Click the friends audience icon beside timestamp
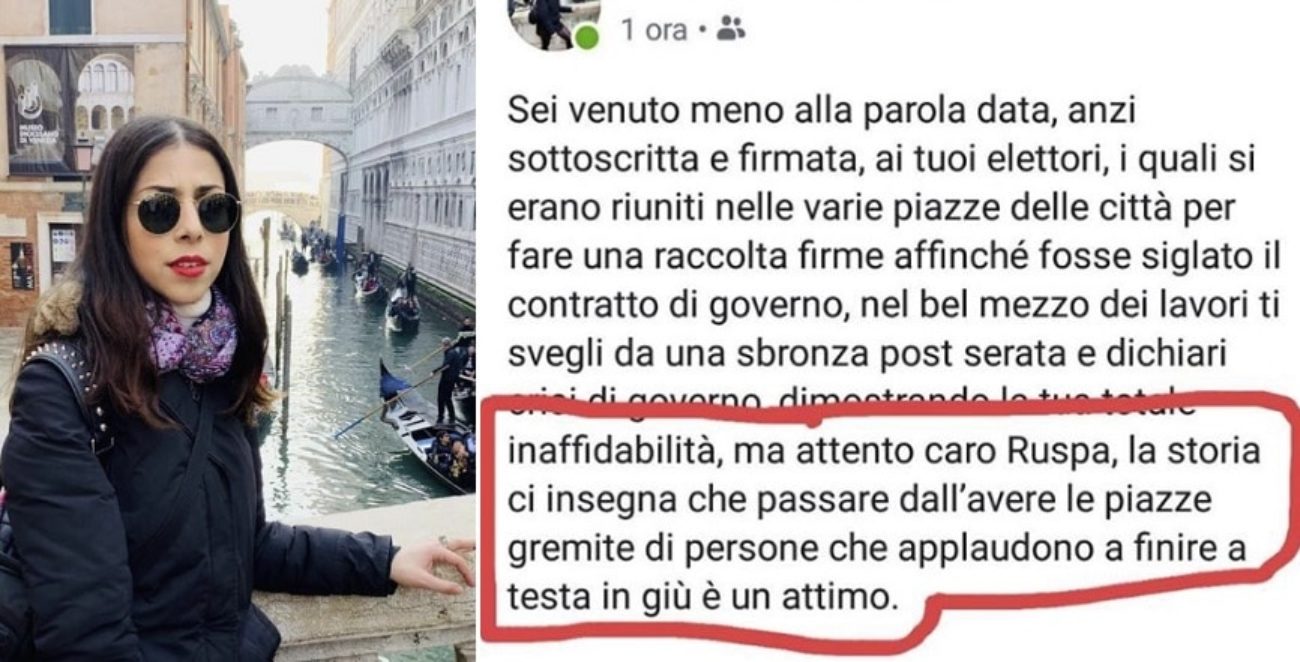 point(731,31)
